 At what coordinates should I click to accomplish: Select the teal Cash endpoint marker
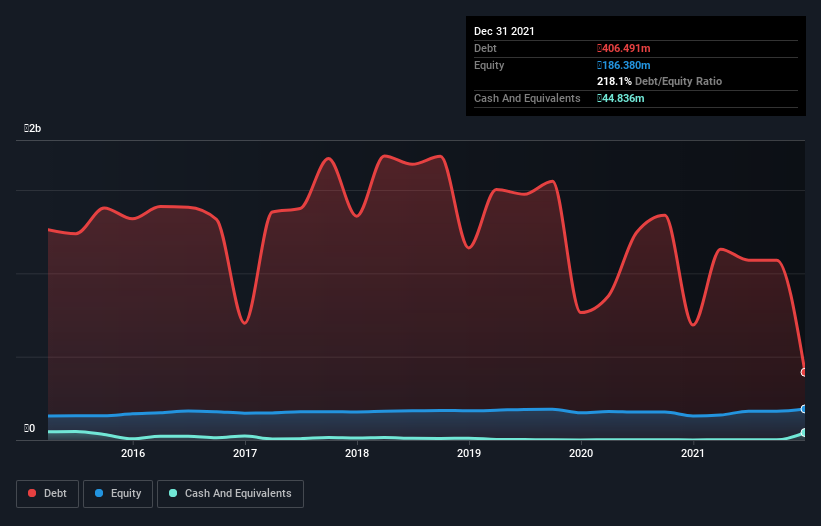pyautogui.click(x=804, y=432)
